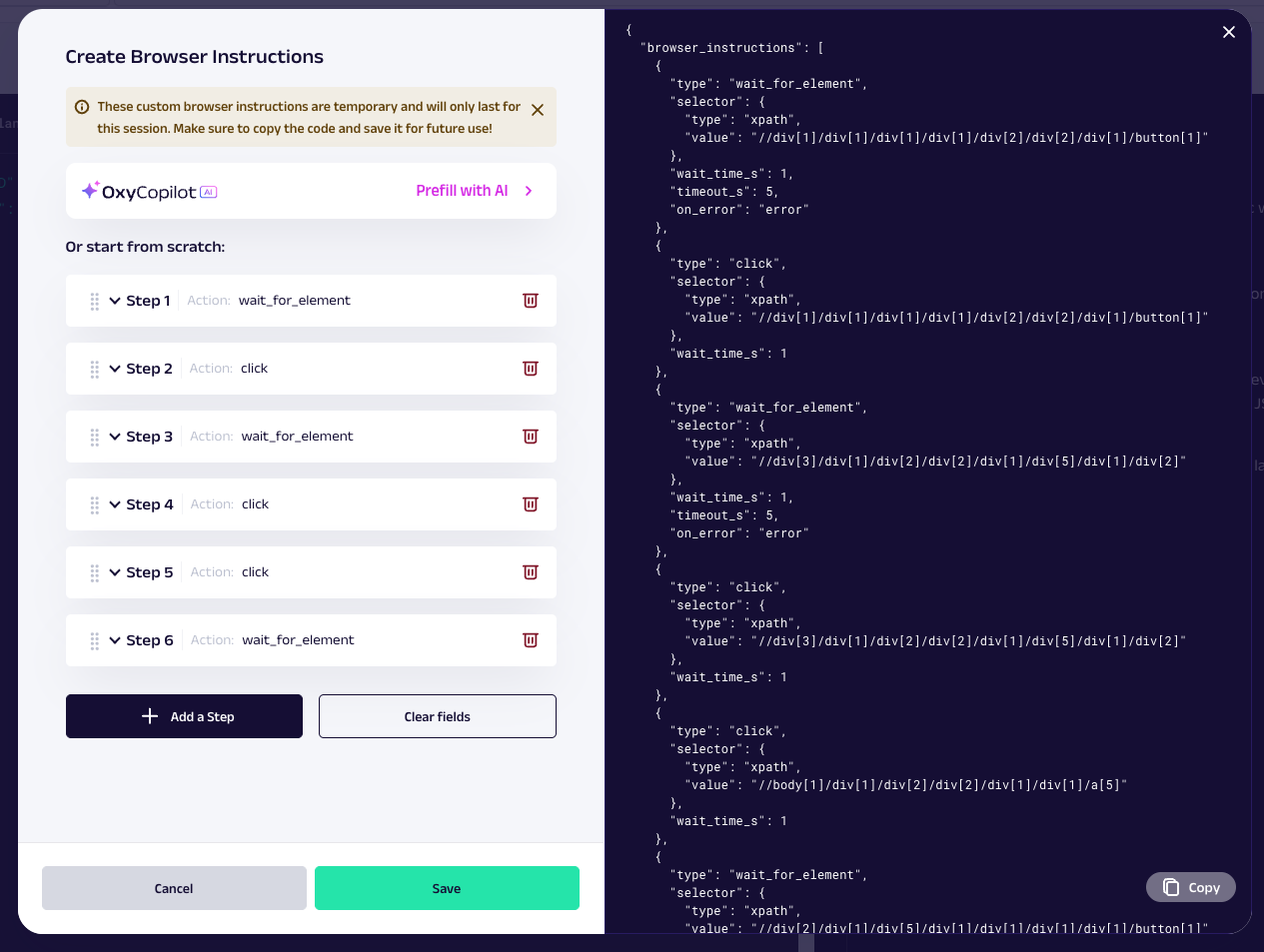The image size is (1264, 952).
Task: Save the browser instructions
Action: [x=447, y=888]
